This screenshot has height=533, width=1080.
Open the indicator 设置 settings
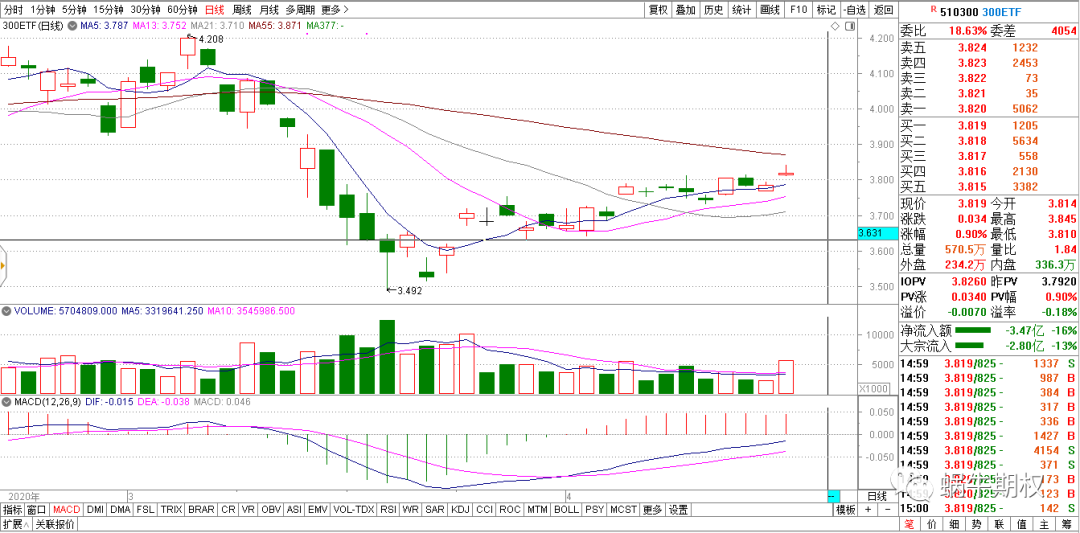(x=678, y=510)
